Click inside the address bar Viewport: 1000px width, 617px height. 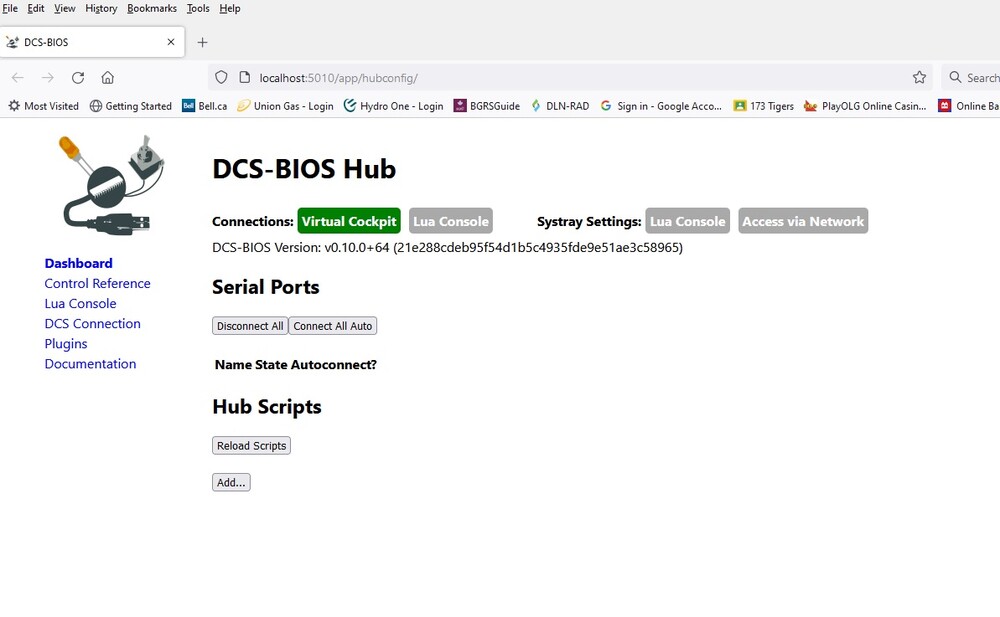(500, 77)
